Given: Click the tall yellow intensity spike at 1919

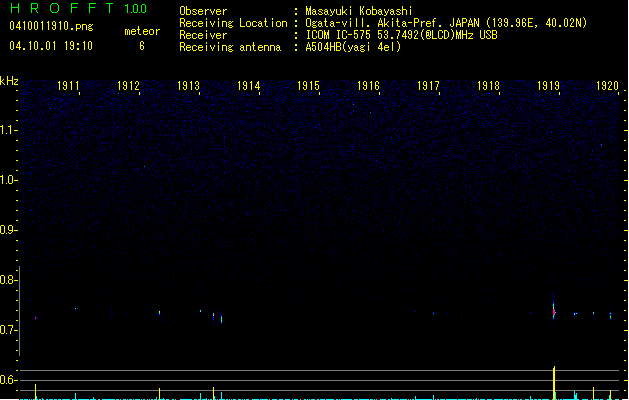Looking at the screenshot, I should [554, 383].
